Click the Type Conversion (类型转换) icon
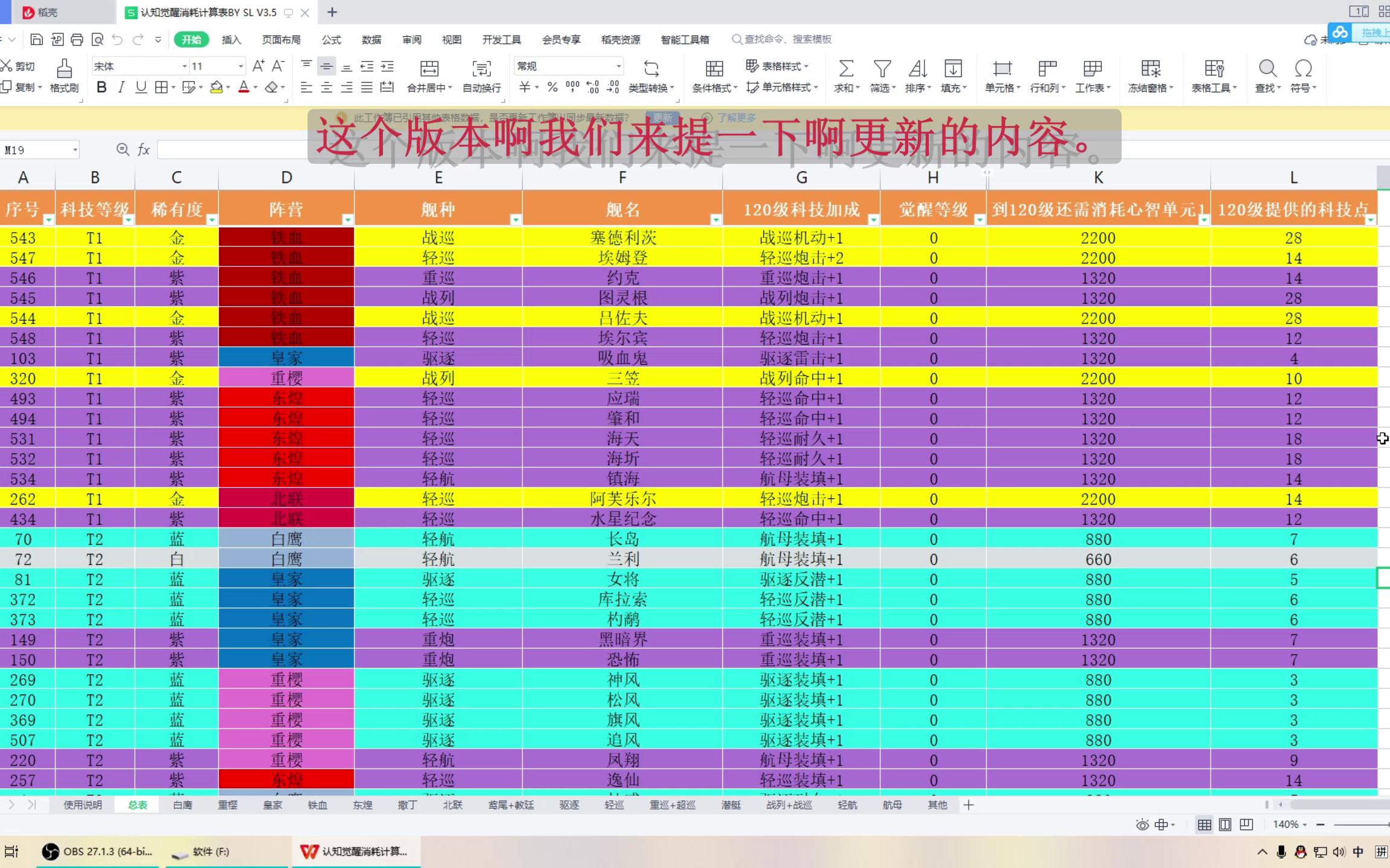The width and height of the screenshot is (1390, 868). [651, 69]
